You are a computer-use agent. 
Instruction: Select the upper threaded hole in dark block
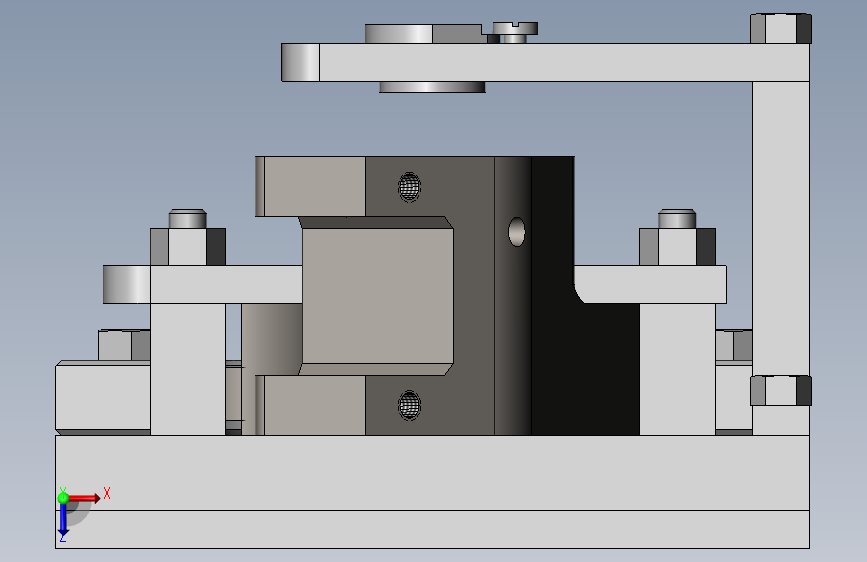(409, 187)
